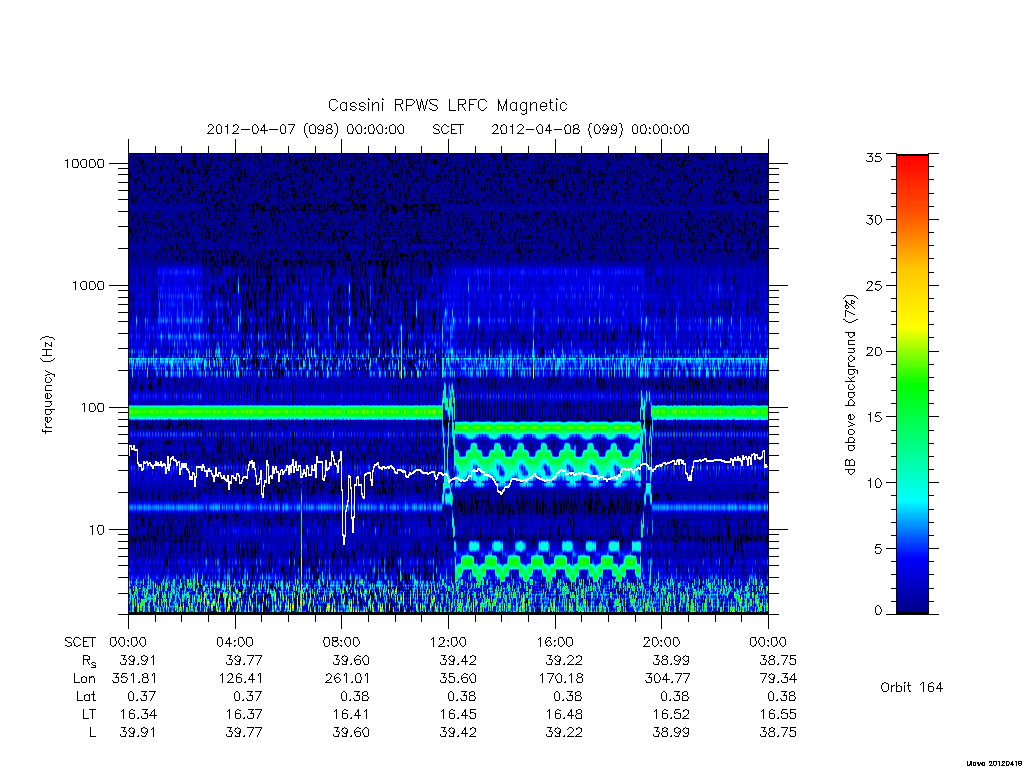
Task: Click the '10000' frequency tick label
Action: coord(84,163)
